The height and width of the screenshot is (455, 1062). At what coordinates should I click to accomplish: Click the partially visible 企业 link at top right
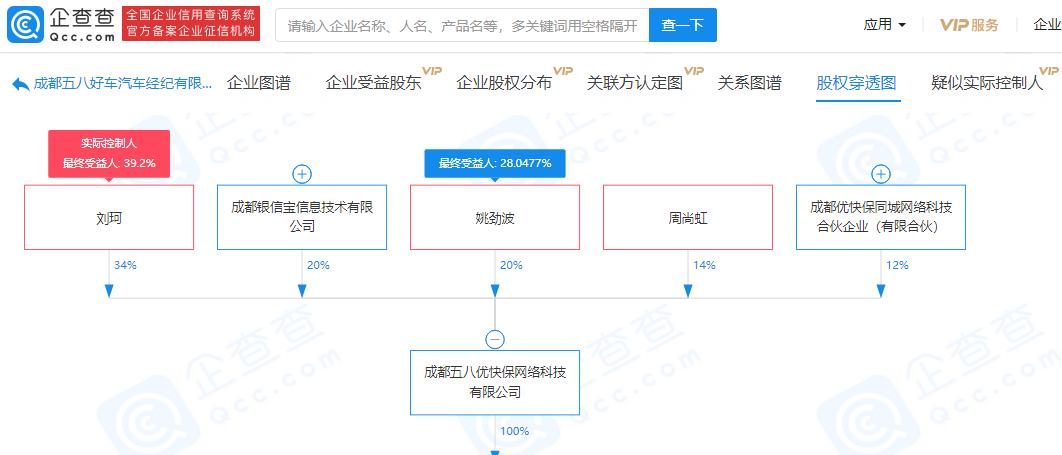click(1046, 25)
